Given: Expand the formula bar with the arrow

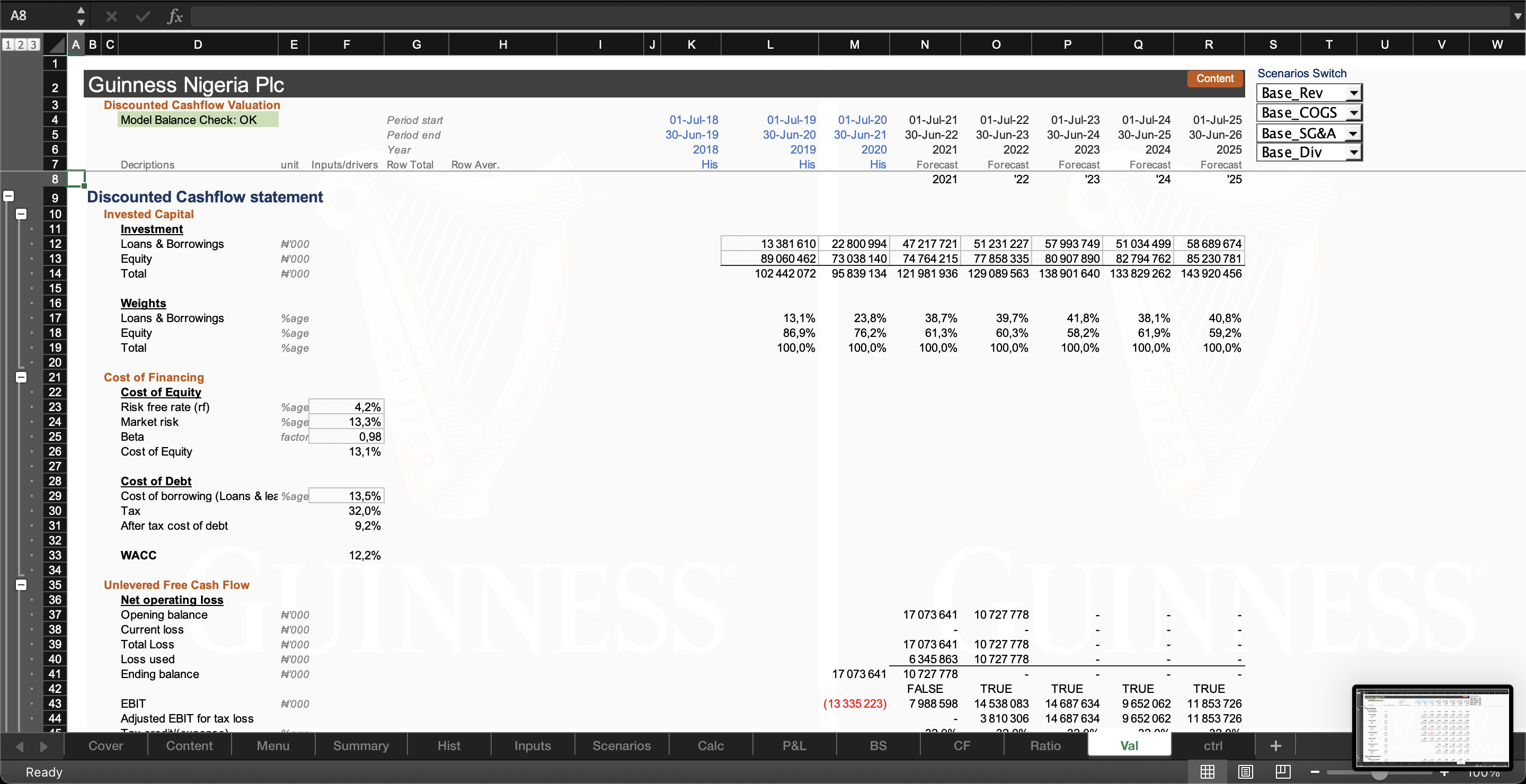Looking at the screenshot, I should point(1517,16).
